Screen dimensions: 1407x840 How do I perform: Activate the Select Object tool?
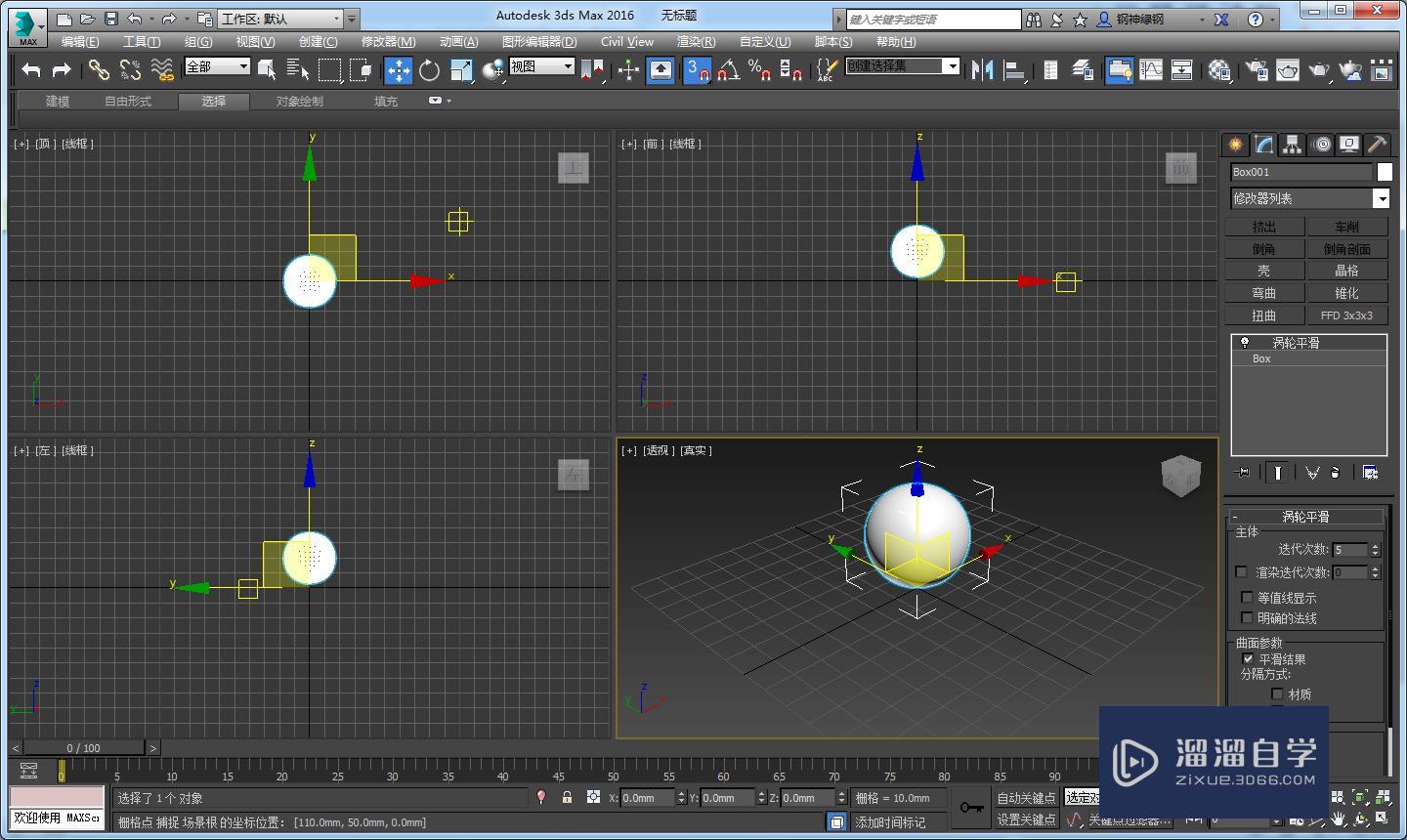(x=267, y=69)
